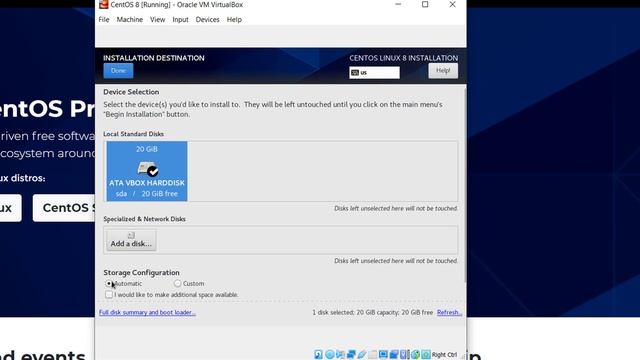The height and width of the screenshot is (360, 640).
Task: Open the View menu
Action: point(157,20)
